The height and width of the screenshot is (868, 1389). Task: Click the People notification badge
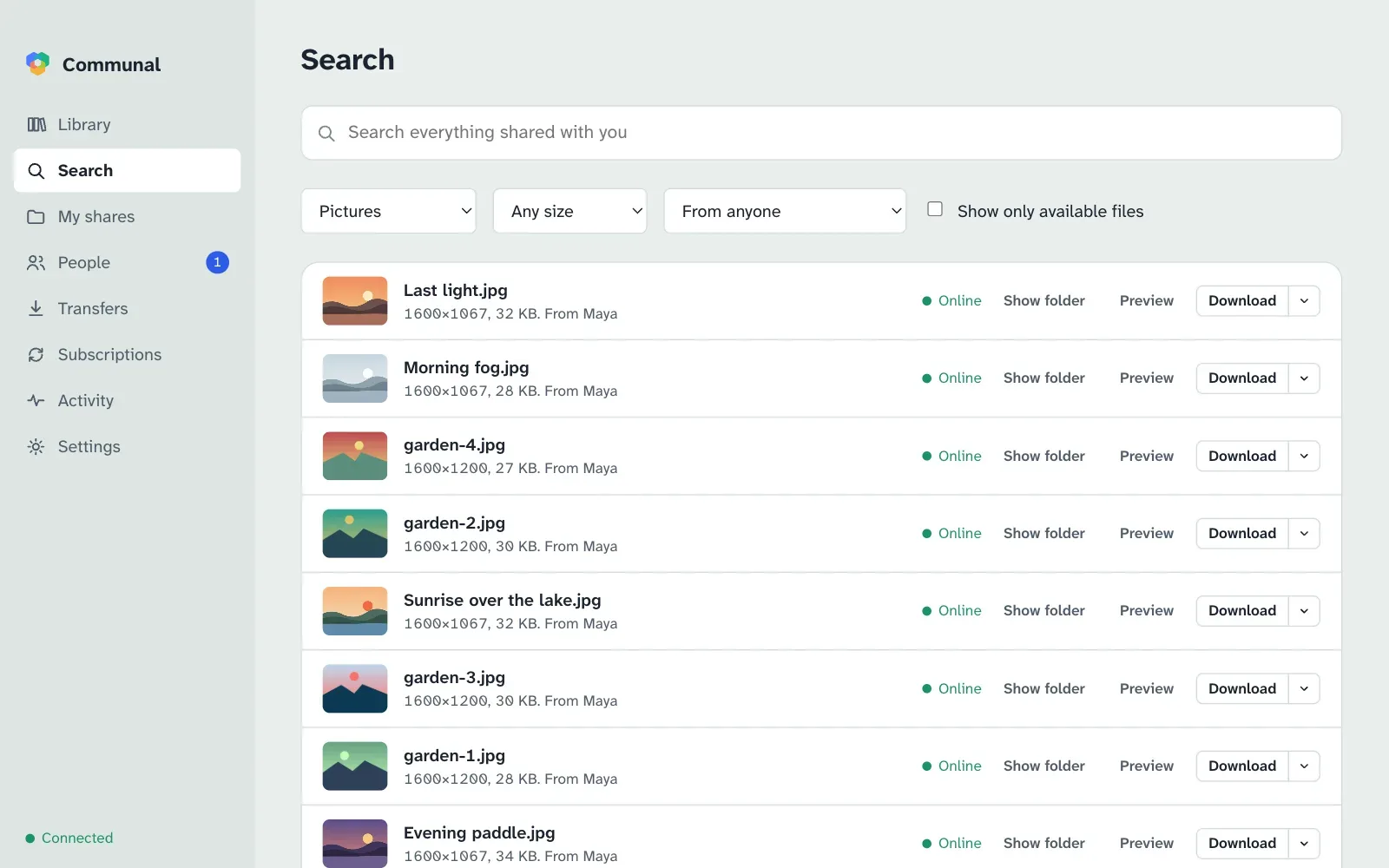[x=217, y=262]
